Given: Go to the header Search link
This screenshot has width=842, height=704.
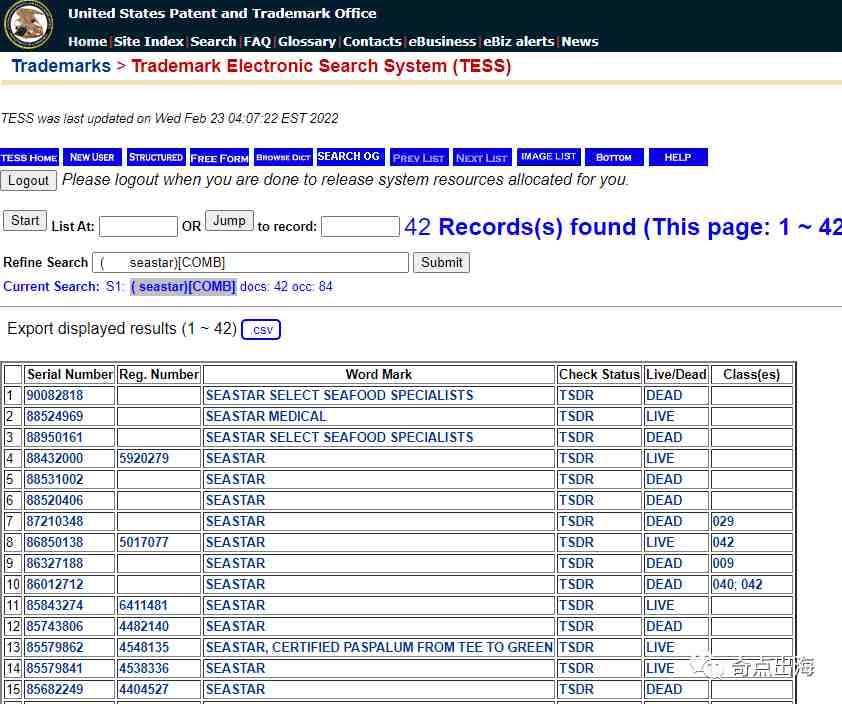Looking at the screenshot, I should pyautogui.click(x=213, y=41).
